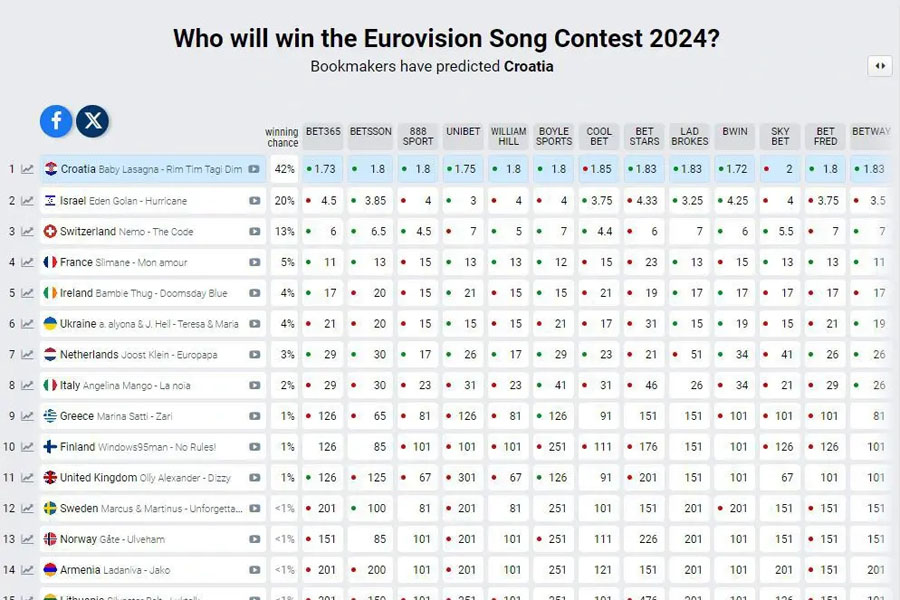900x600 pixels.
Task: Open Armenia's trend graph icon
Action: coord(27,570)
